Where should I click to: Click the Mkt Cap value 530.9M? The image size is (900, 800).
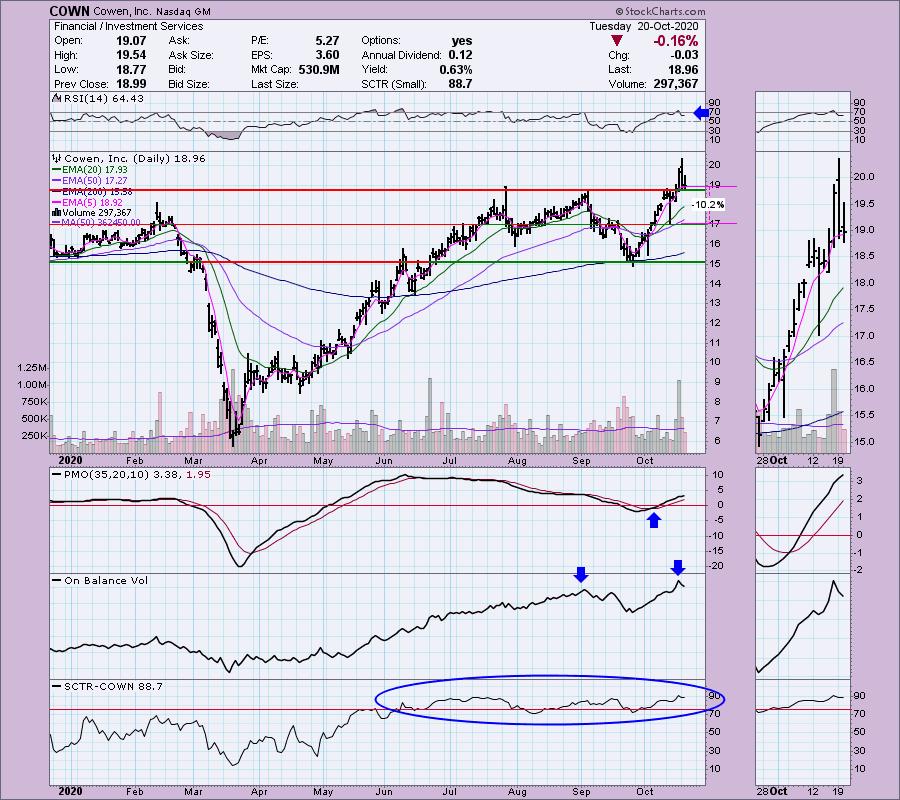click(x=319, y=69)
